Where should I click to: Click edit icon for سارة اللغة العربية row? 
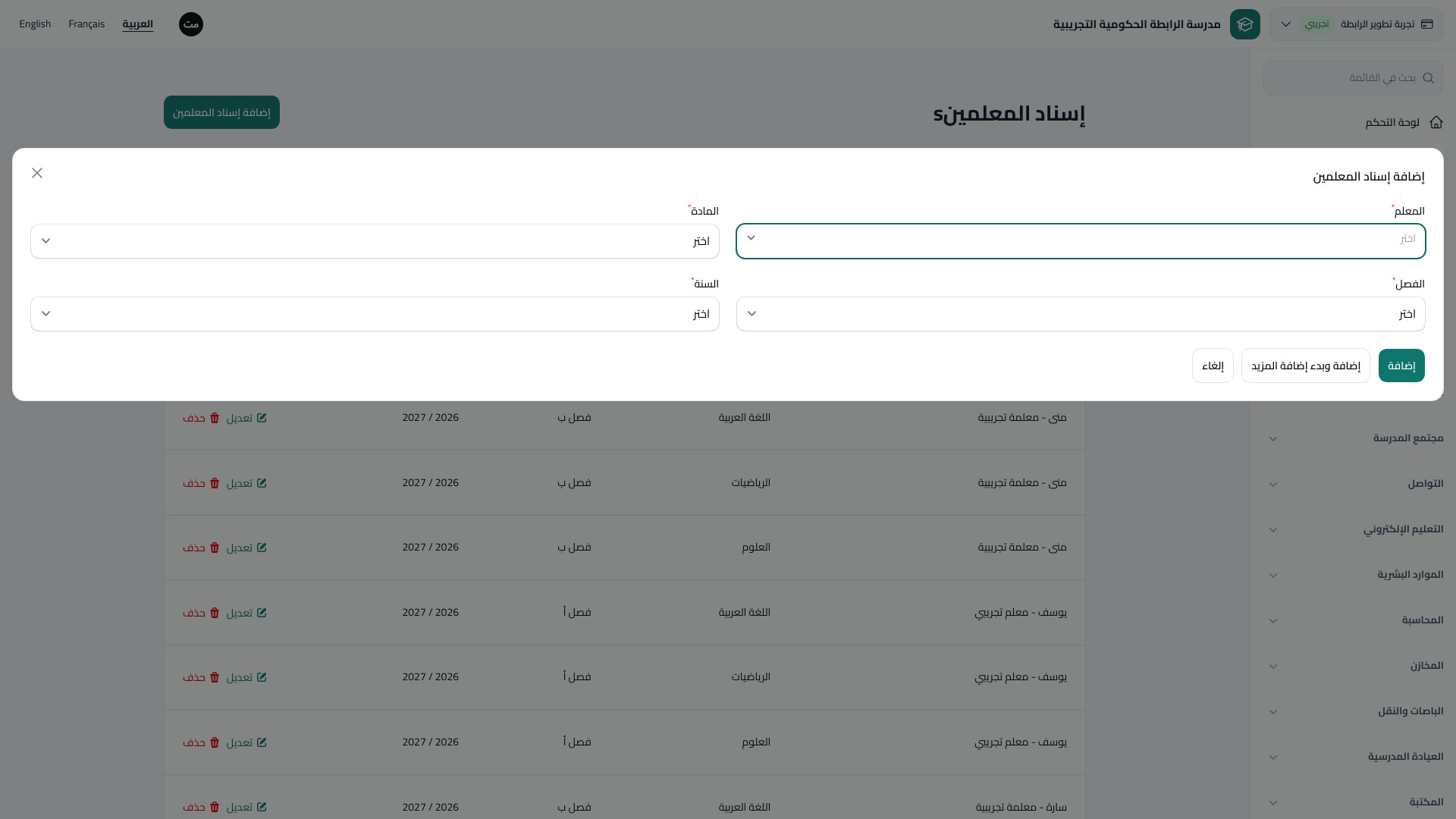(x=262, y=807)
